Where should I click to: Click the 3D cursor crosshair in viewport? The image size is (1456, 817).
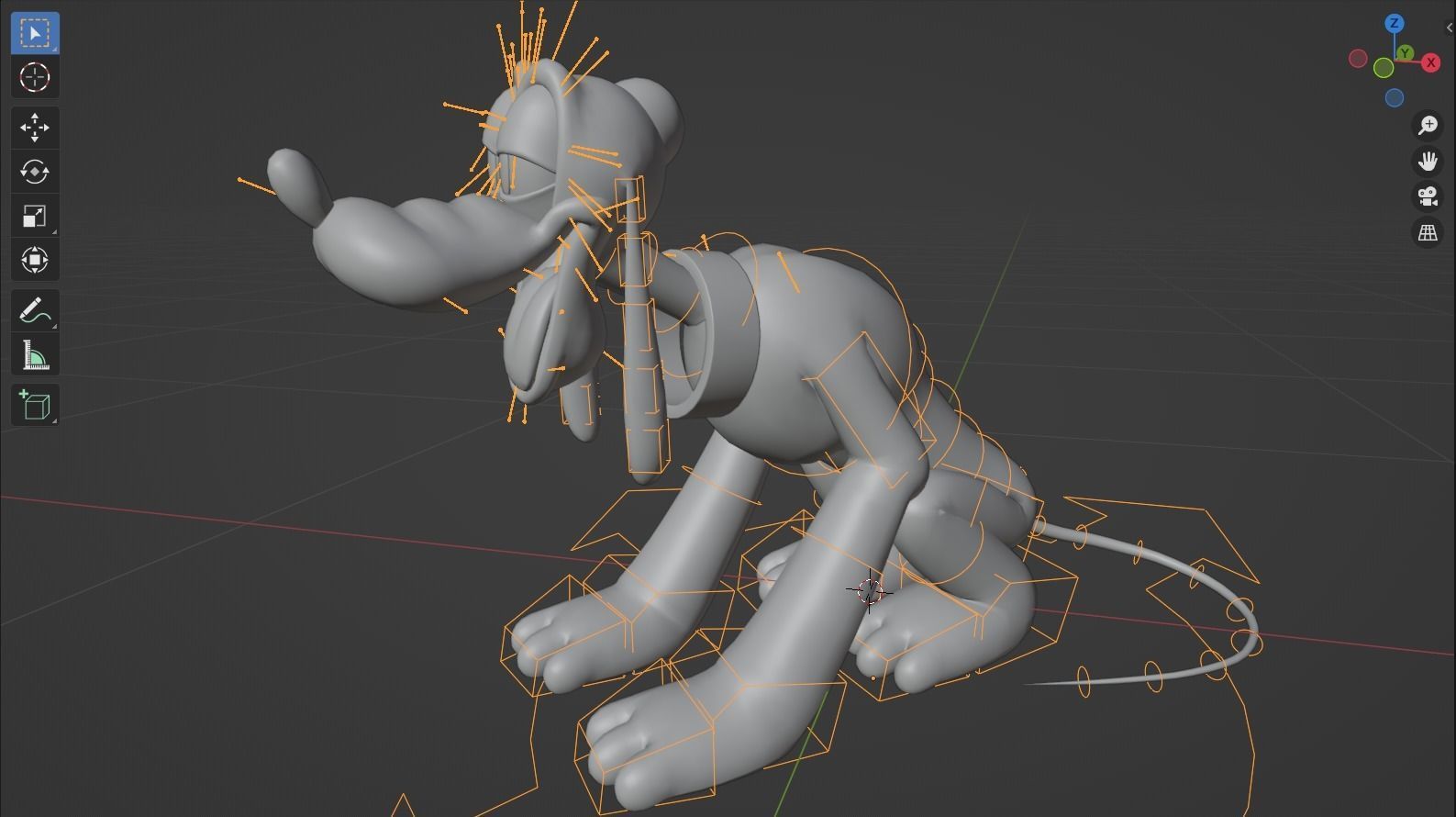[x=870, y=590]
